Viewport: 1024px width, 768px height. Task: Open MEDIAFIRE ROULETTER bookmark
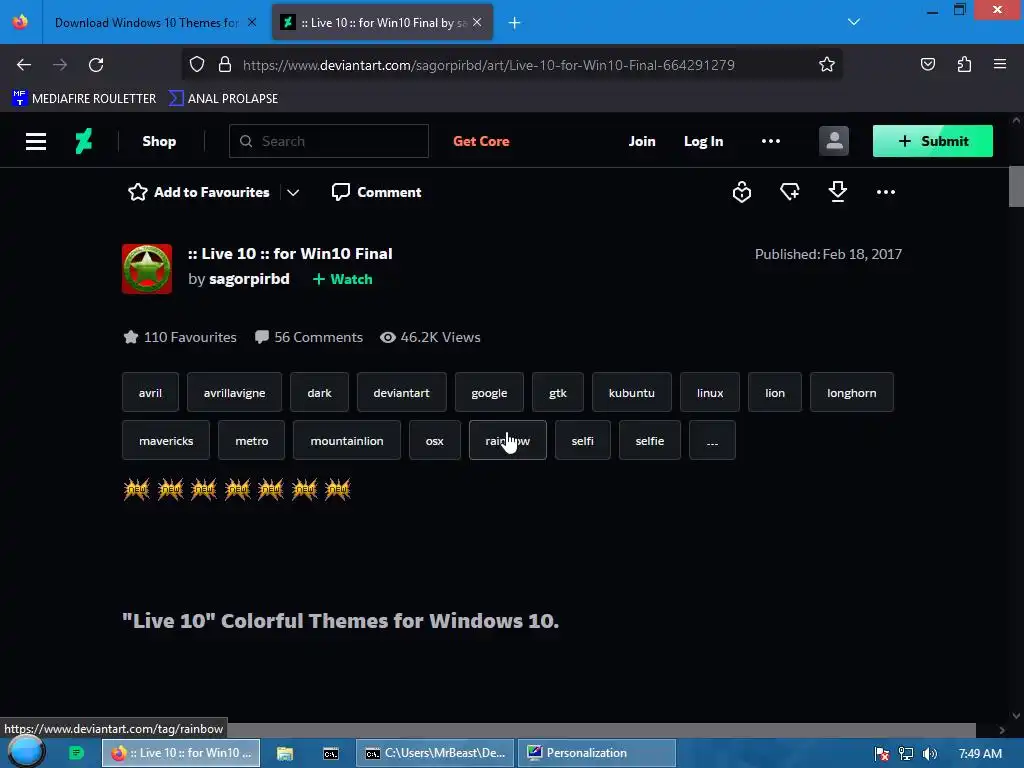(x=84, y=99)
